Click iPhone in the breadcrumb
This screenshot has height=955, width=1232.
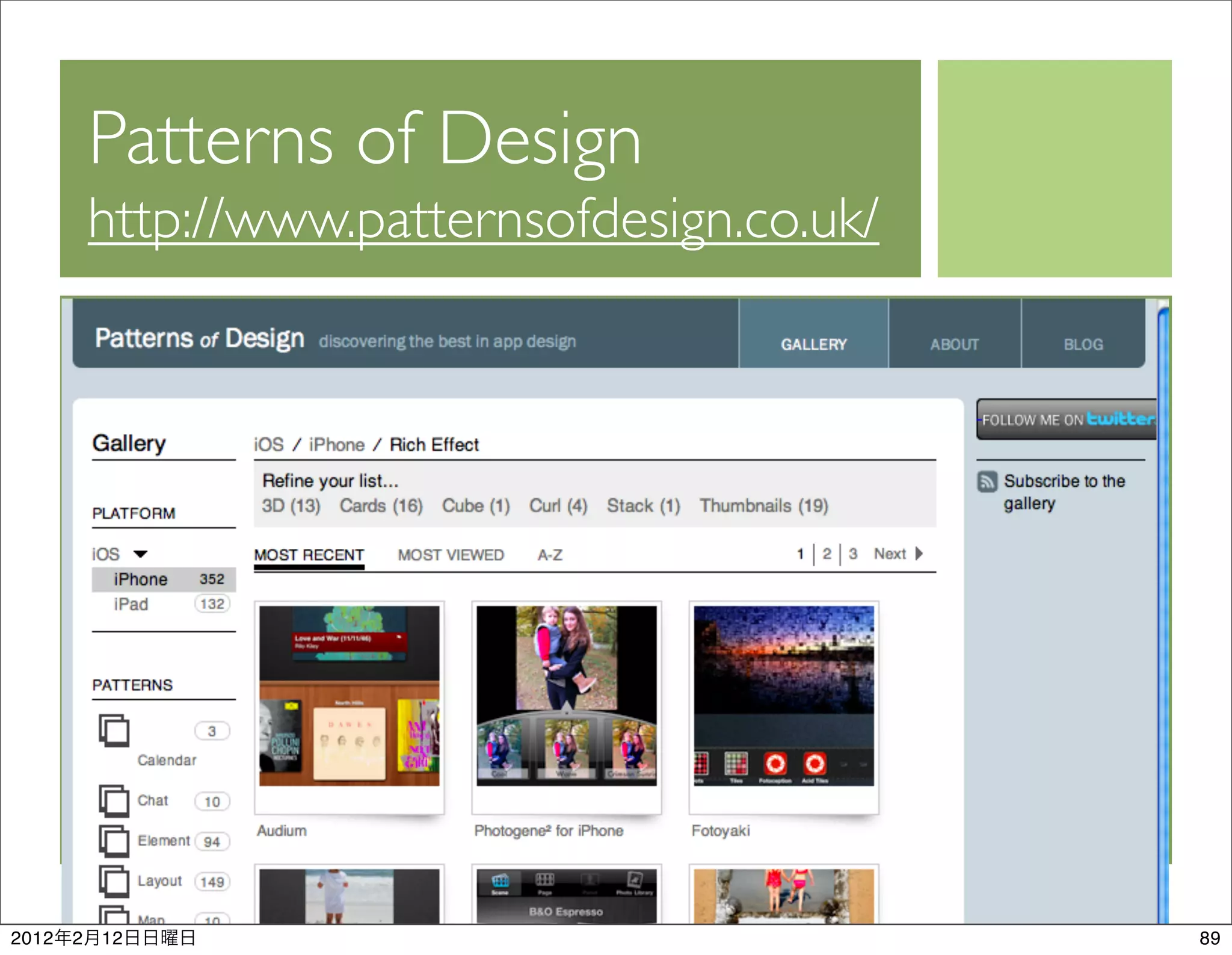coord(337,445)
